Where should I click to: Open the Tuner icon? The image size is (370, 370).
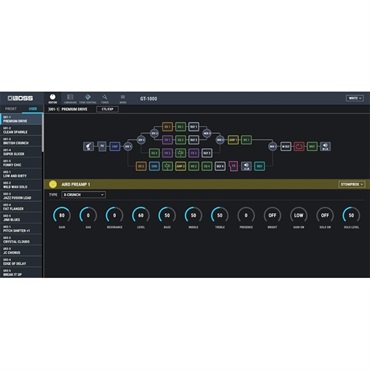(105, 98)
